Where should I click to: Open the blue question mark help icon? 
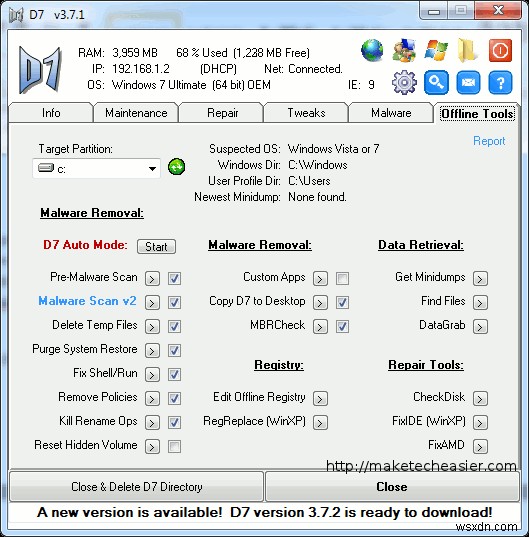(x=500, y=83)
